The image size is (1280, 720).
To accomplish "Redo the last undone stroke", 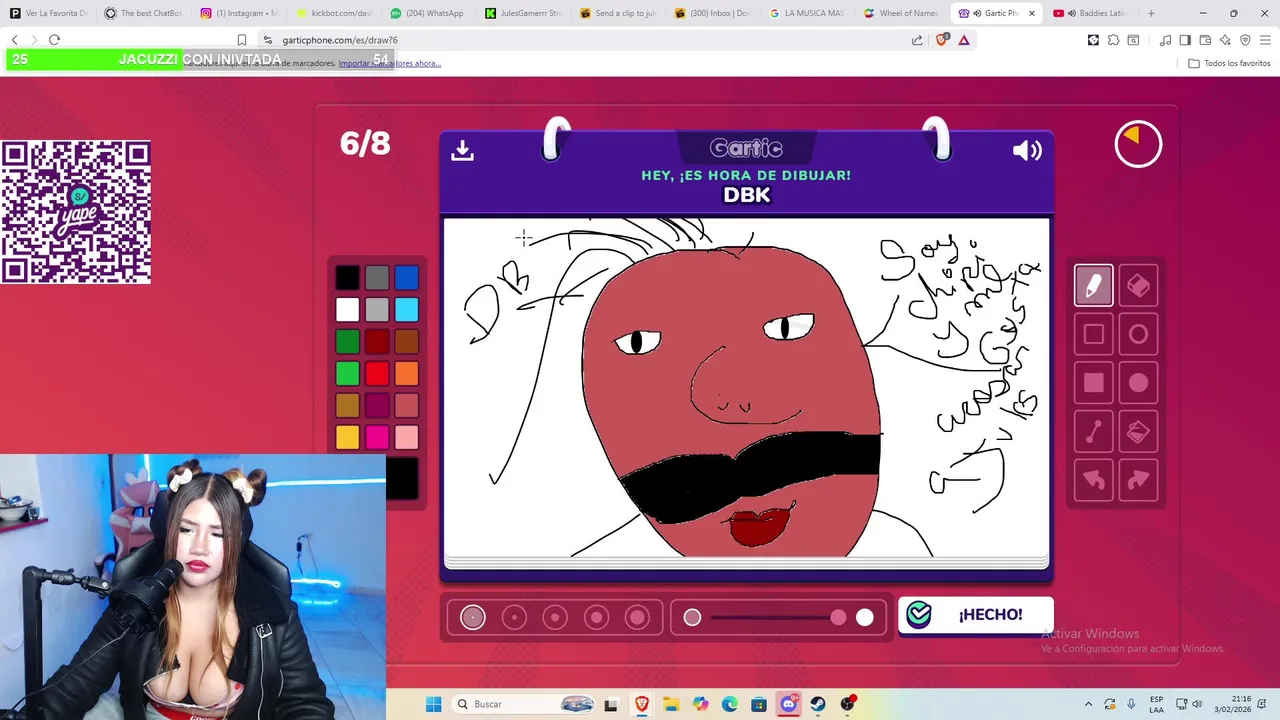I will click(x=1138, y=480).
